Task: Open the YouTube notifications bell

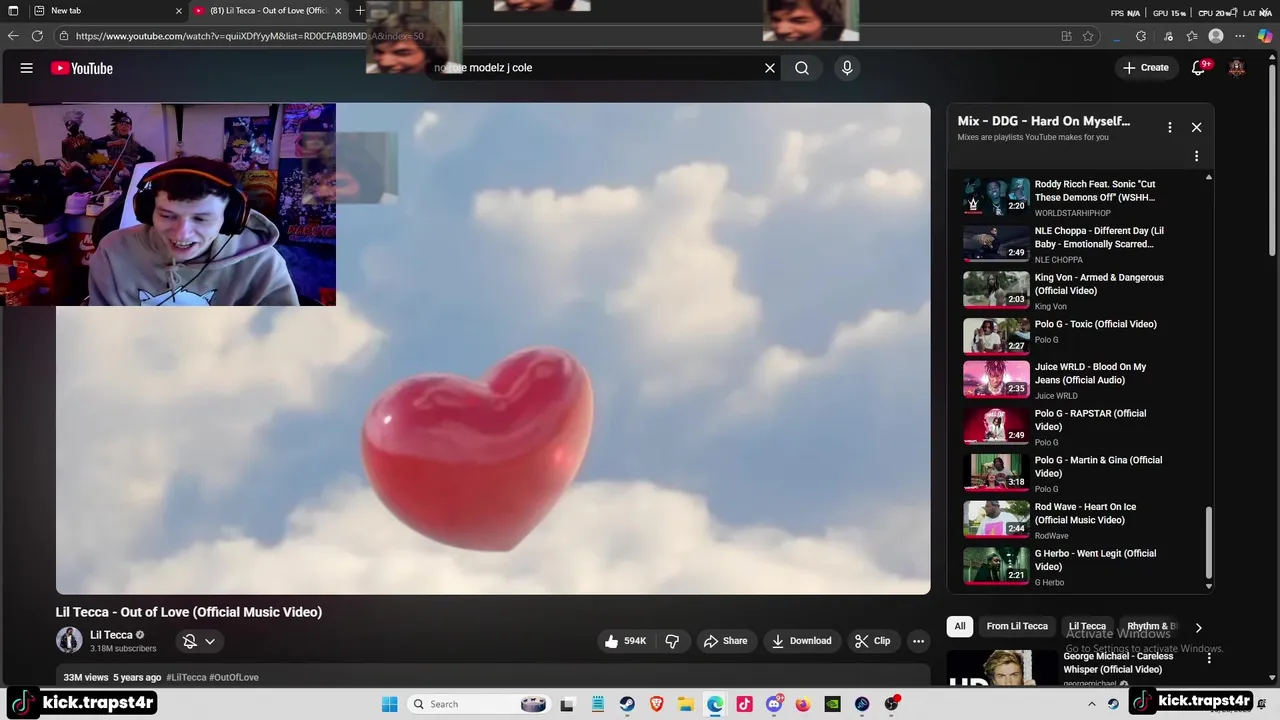Action: [1198, 68]
